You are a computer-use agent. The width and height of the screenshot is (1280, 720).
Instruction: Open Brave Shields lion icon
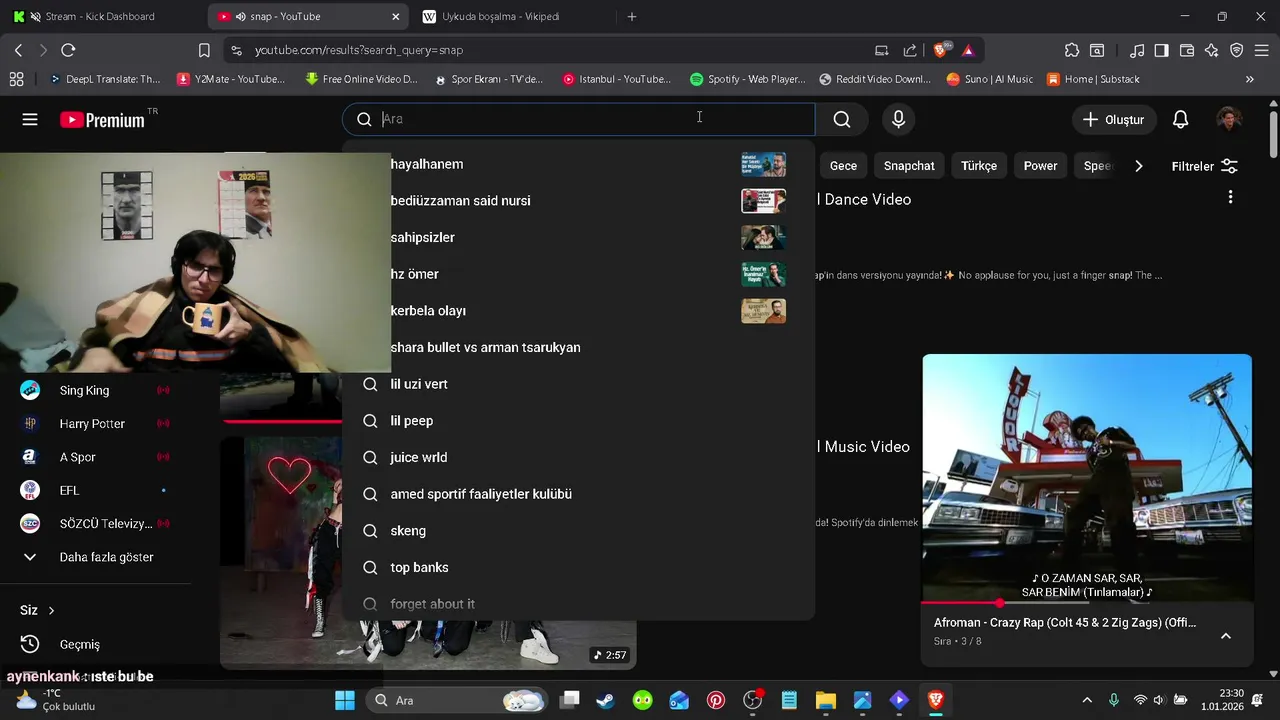(x=942, y=49)
